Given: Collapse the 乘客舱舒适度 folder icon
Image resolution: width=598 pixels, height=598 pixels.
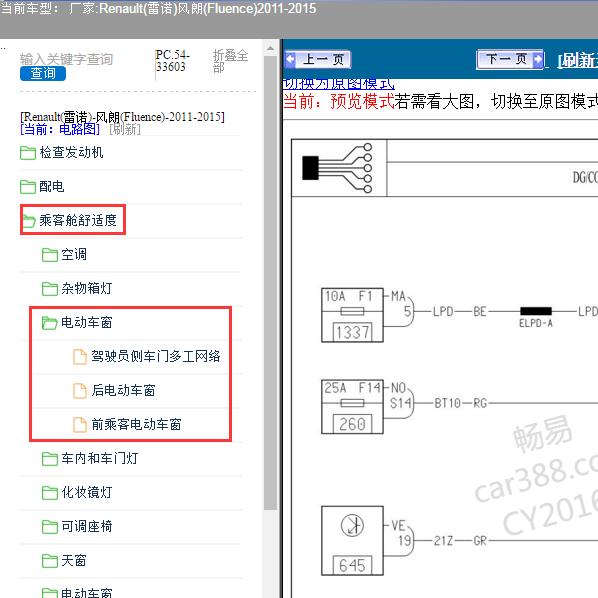Looking at the screenshot, I should pos(29,221).
